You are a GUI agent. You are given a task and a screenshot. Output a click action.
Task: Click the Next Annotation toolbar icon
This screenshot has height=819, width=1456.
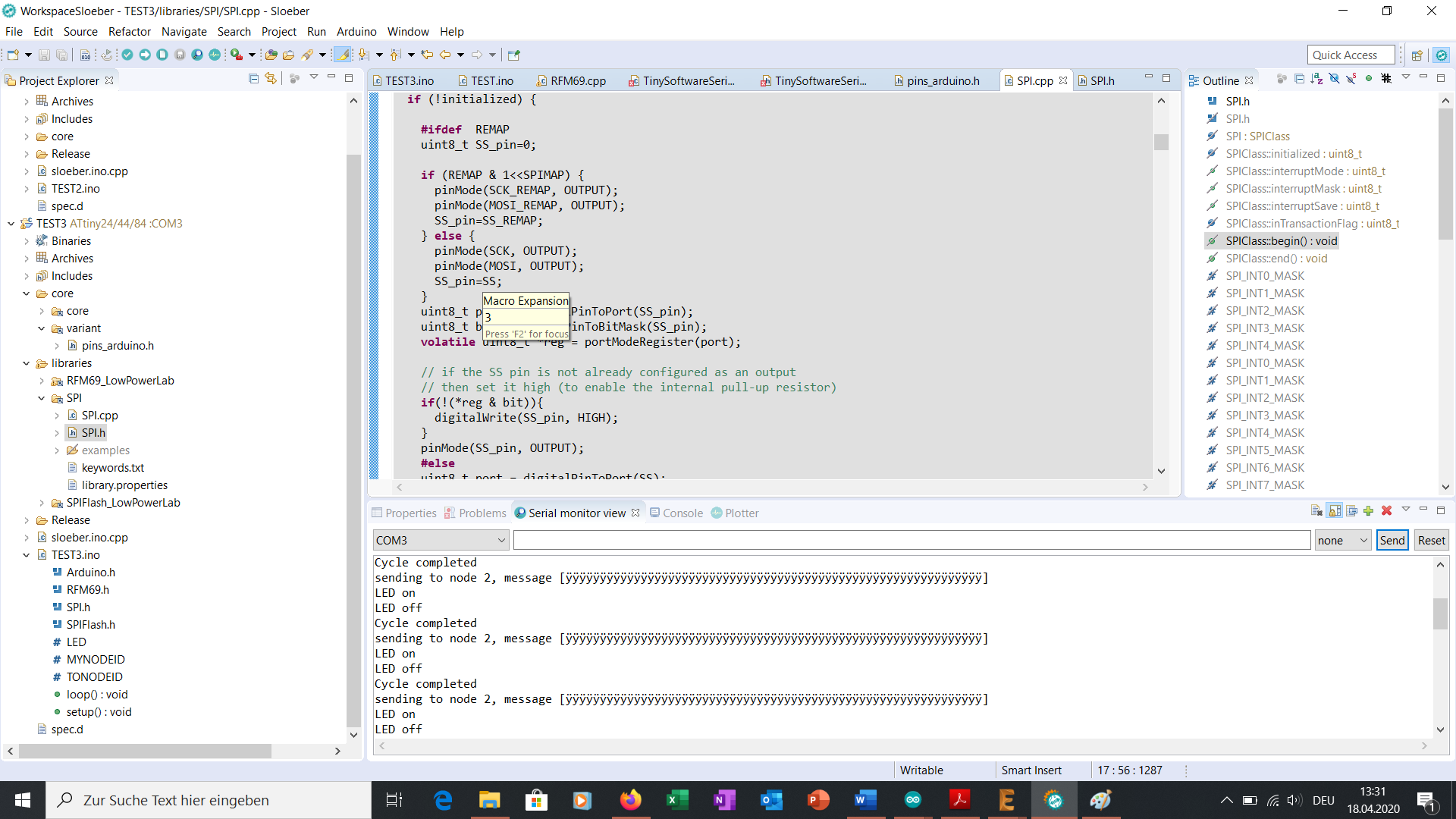pos(363,55)
